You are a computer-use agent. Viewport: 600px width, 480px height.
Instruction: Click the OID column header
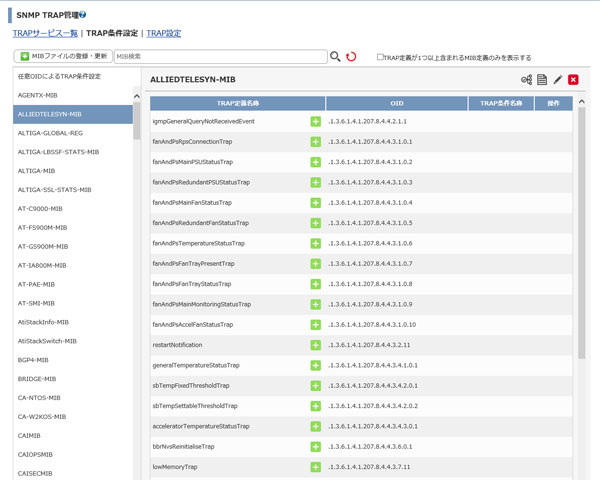tap(397, 103)
